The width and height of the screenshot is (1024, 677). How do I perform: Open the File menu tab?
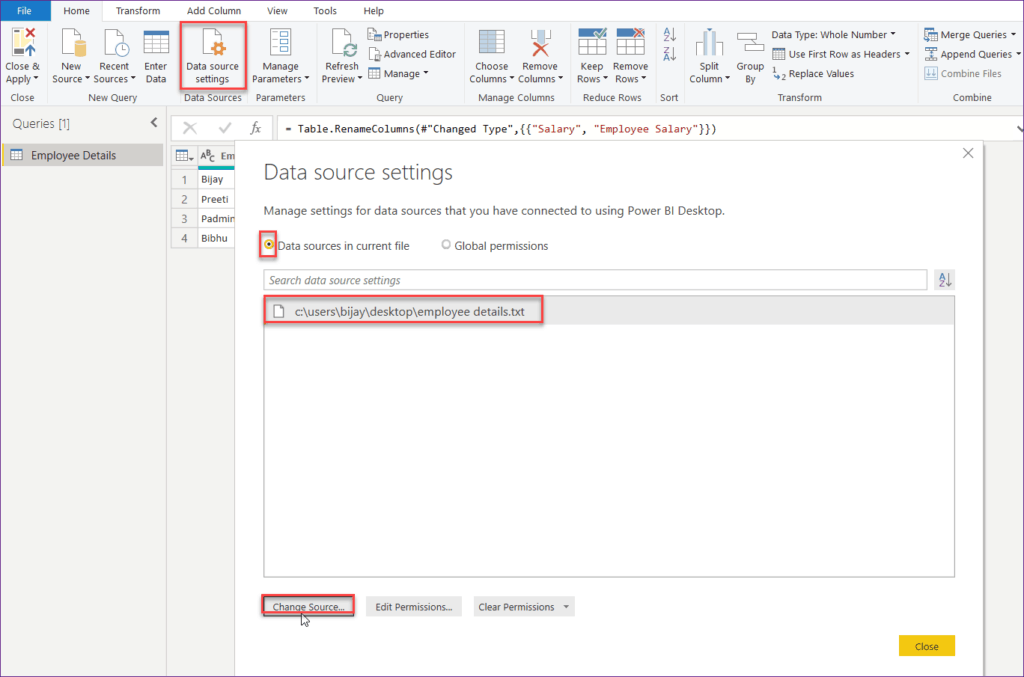24,10
